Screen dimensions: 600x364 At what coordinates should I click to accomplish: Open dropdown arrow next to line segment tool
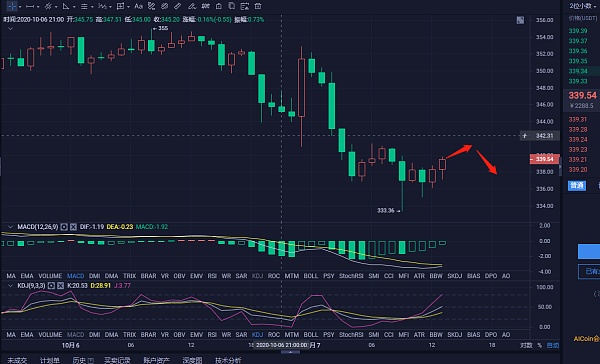pos(38,7)
